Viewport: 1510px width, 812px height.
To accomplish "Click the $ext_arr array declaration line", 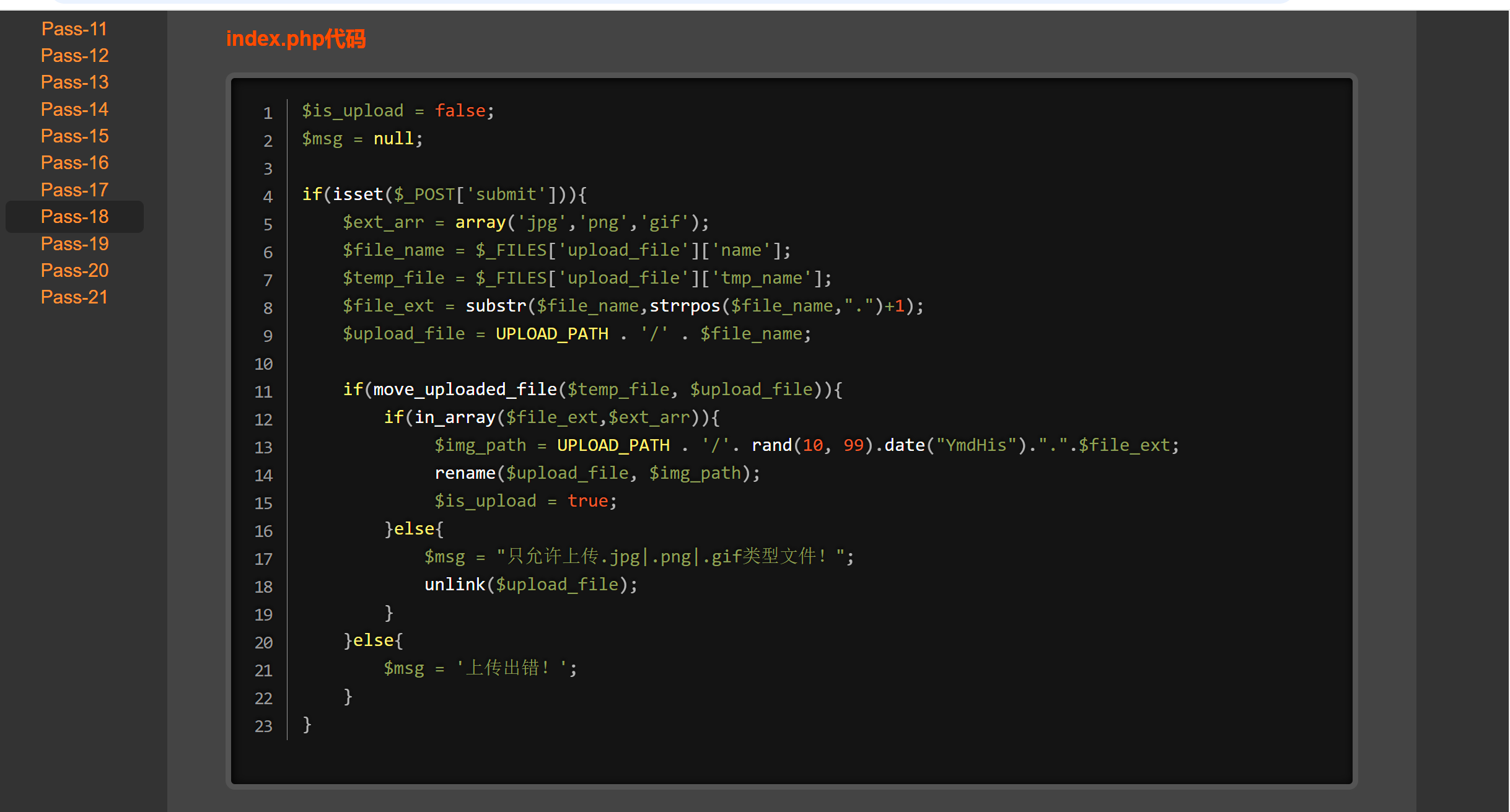I will [x=525, y=222].
